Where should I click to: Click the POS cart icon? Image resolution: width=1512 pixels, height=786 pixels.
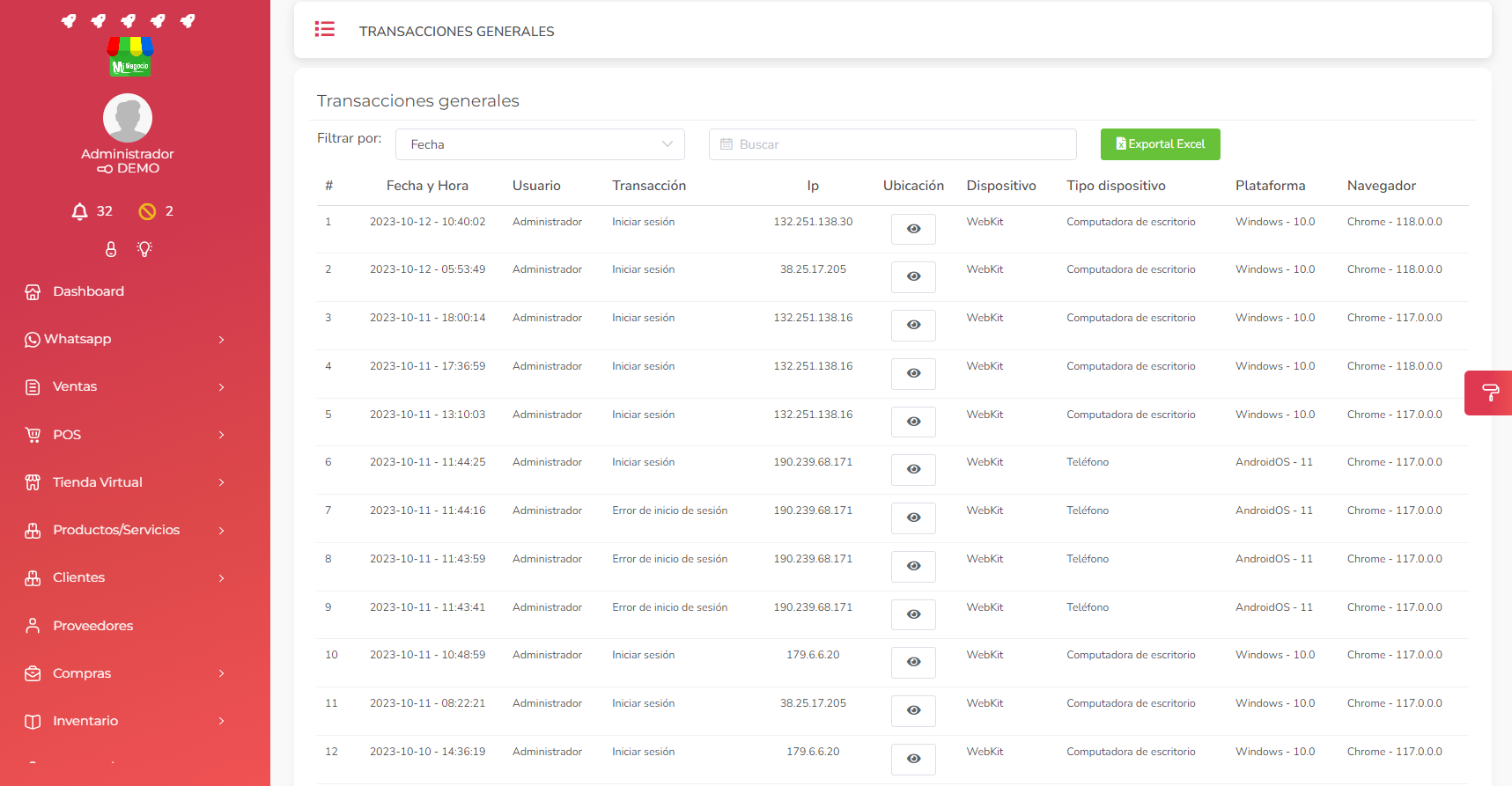pyautogui.click(x=33, y=435)
